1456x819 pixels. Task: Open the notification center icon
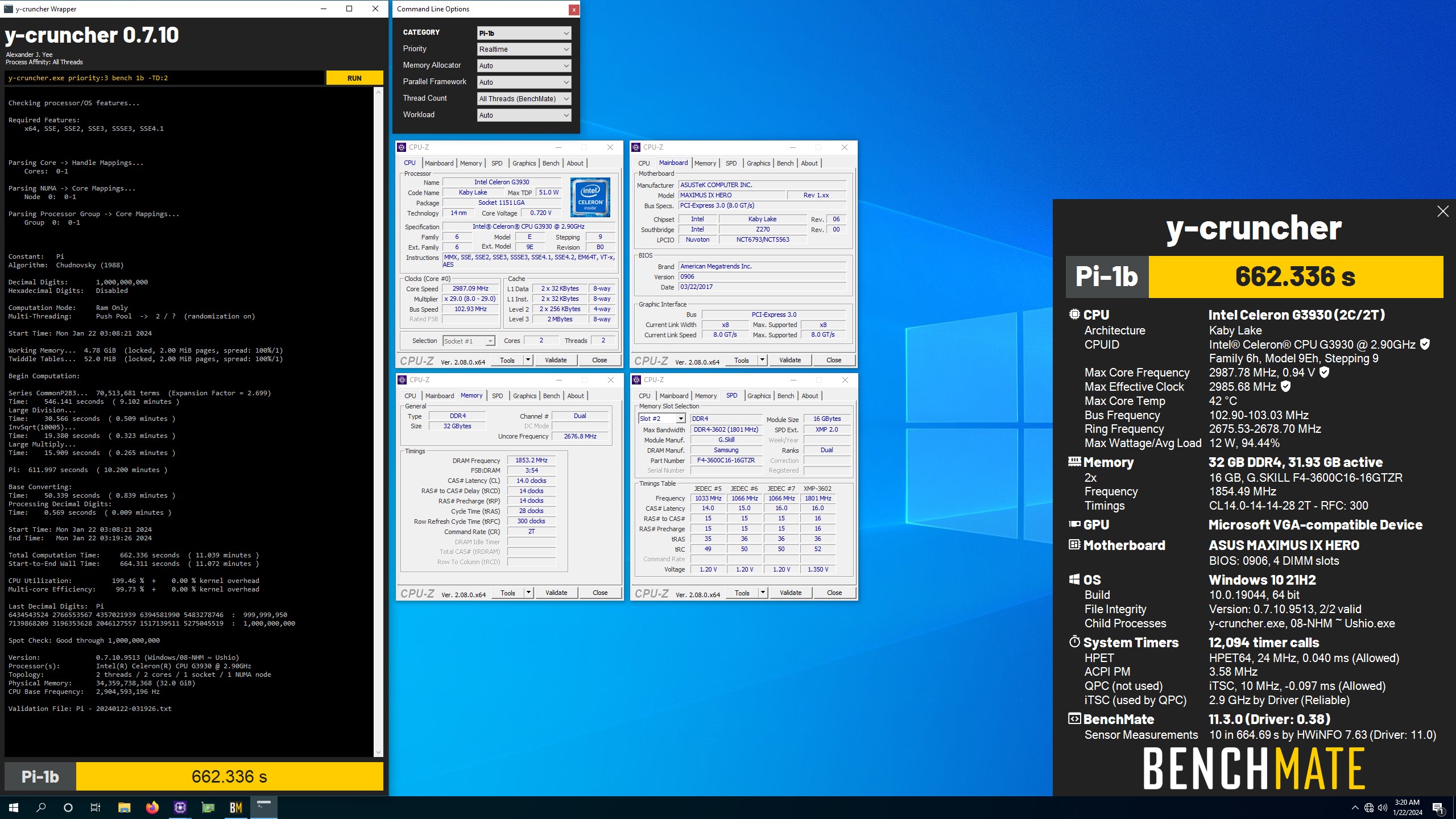click(1438, 808)
